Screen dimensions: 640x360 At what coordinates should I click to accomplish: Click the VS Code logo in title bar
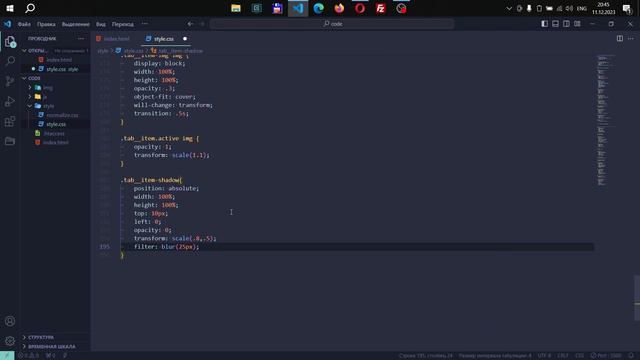point(7,24)
